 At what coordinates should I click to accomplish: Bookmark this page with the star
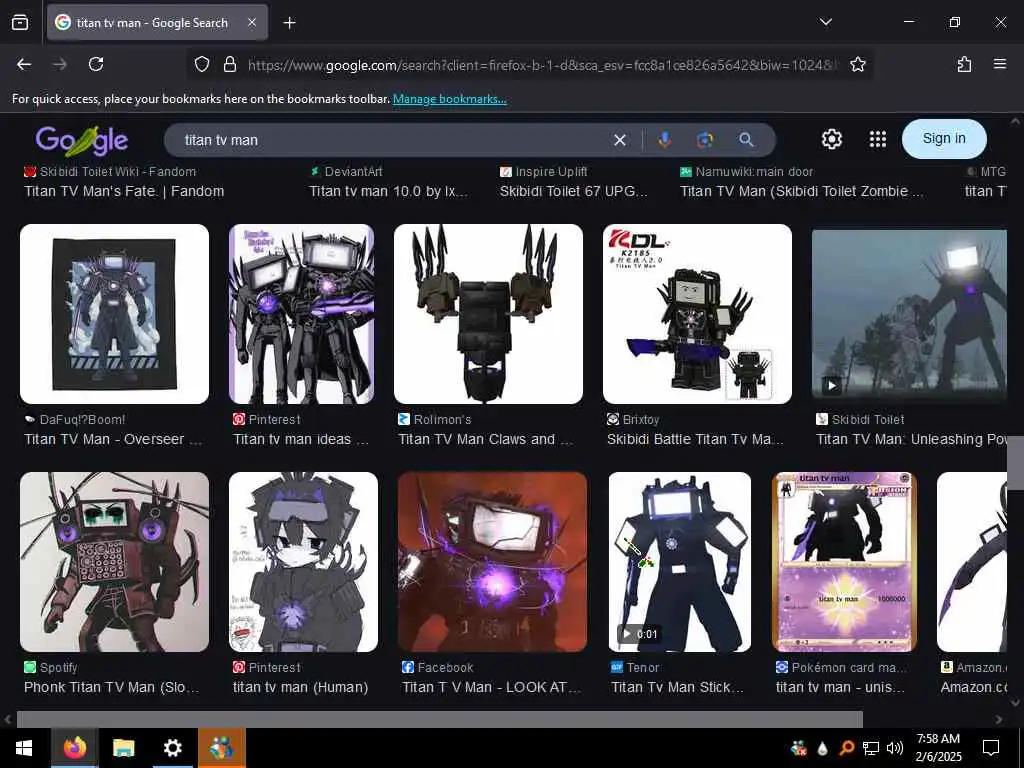857,64
